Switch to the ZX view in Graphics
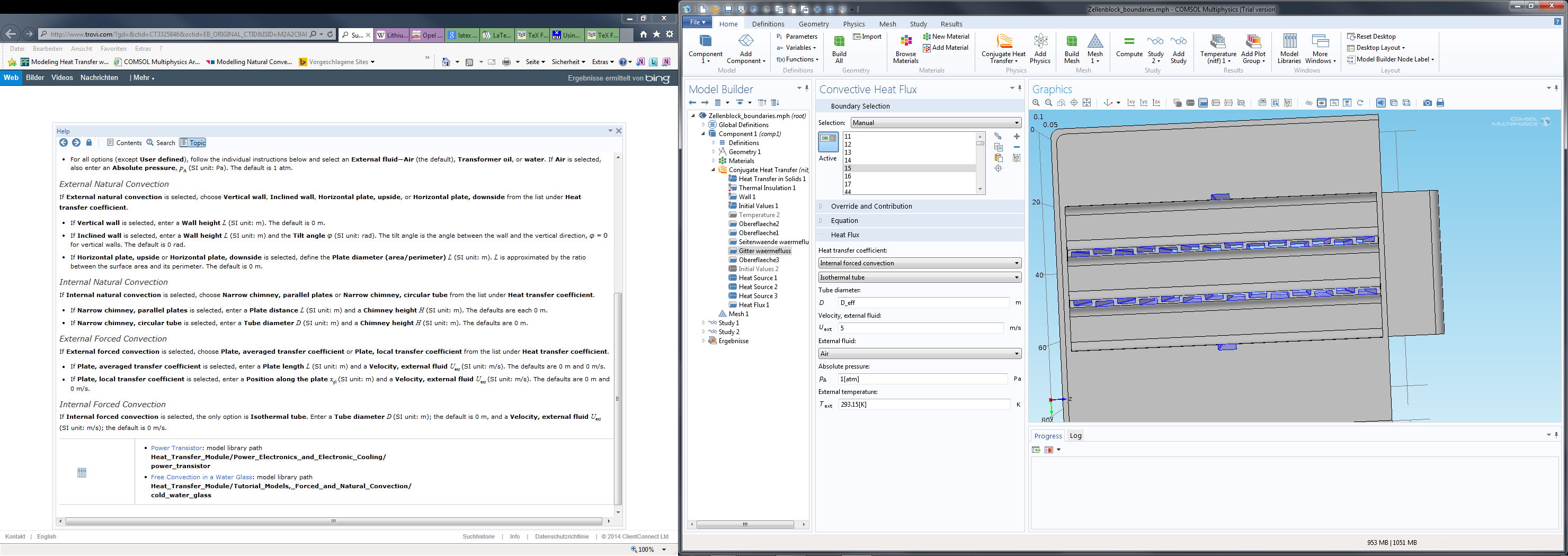This screenshot has height=556, width=1568. coord(1156,103)
